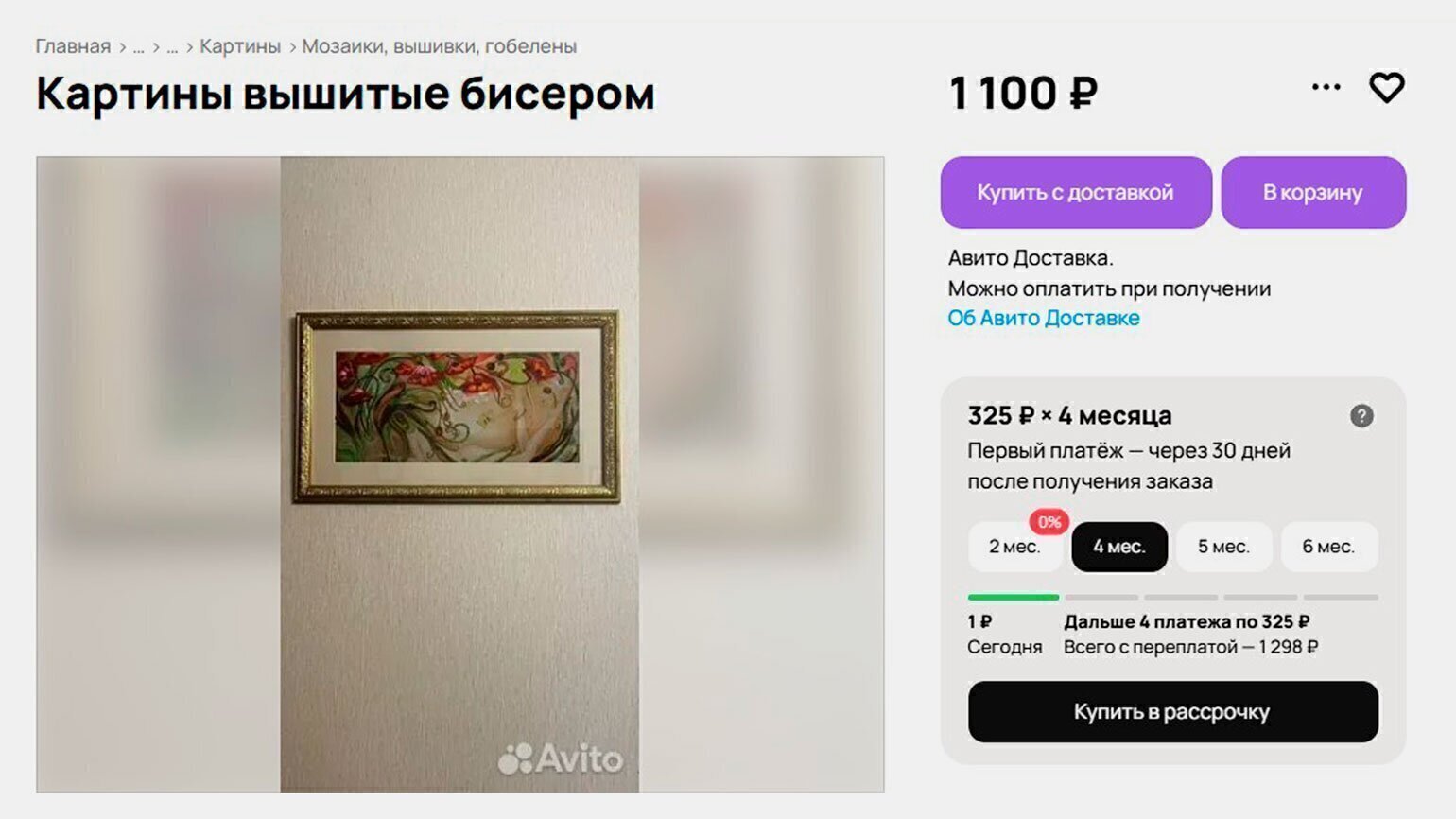
Task: Expand first collapsed breadcrumb ellipsis
Action: coord(139,46)
